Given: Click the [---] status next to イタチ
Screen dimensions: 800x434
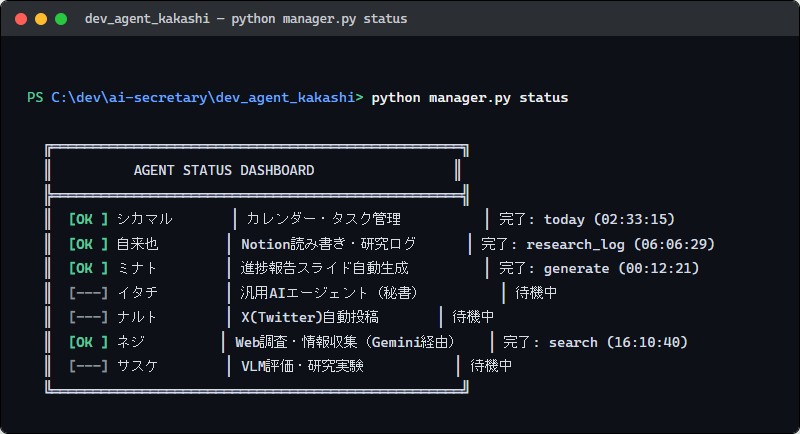Looking at the screenshot, I should (88, 293).
